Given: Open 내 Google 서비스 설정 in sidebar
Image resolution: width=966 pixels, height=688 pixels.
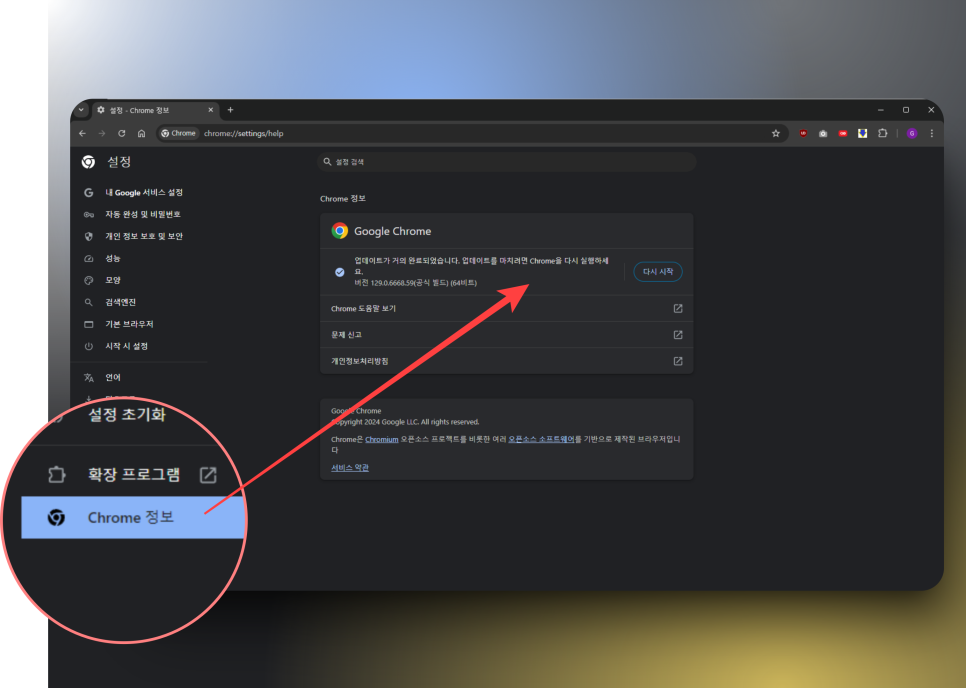Looking at the screenshot, I should pyautogui.click(x=139, y=193).
